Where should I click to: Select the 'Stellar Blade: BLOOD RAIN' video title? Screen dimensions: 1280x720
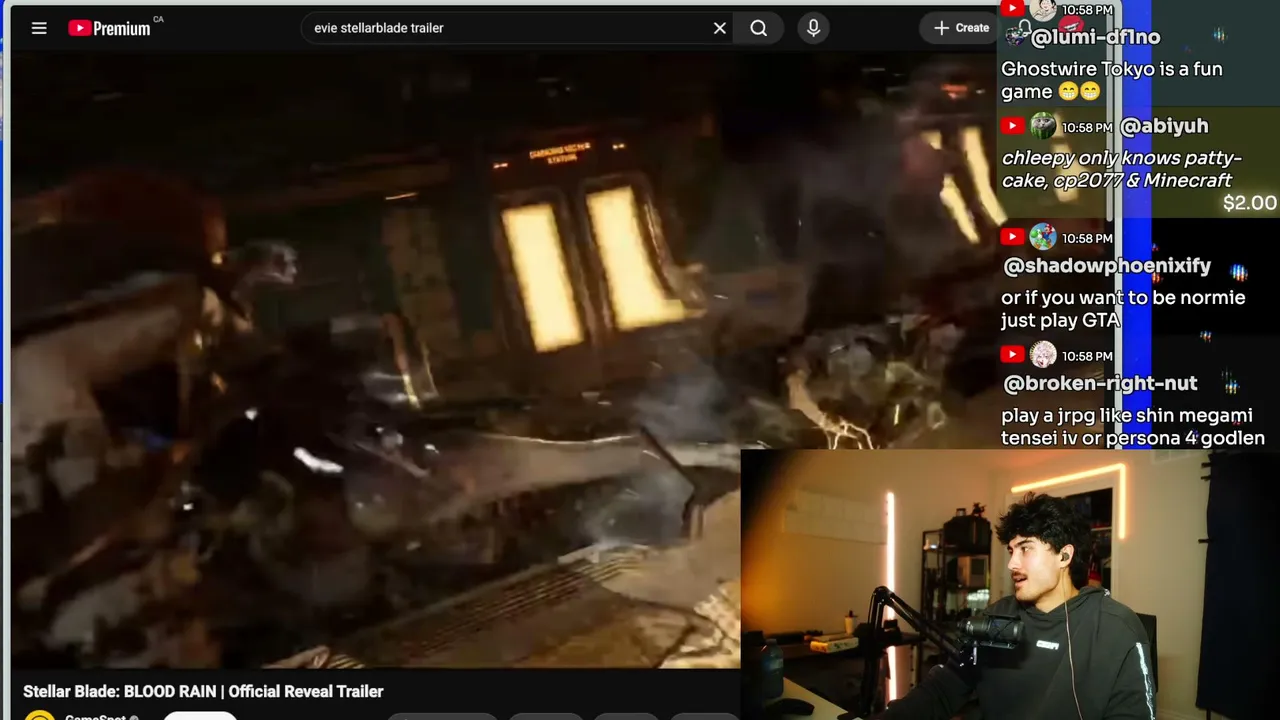203,691
